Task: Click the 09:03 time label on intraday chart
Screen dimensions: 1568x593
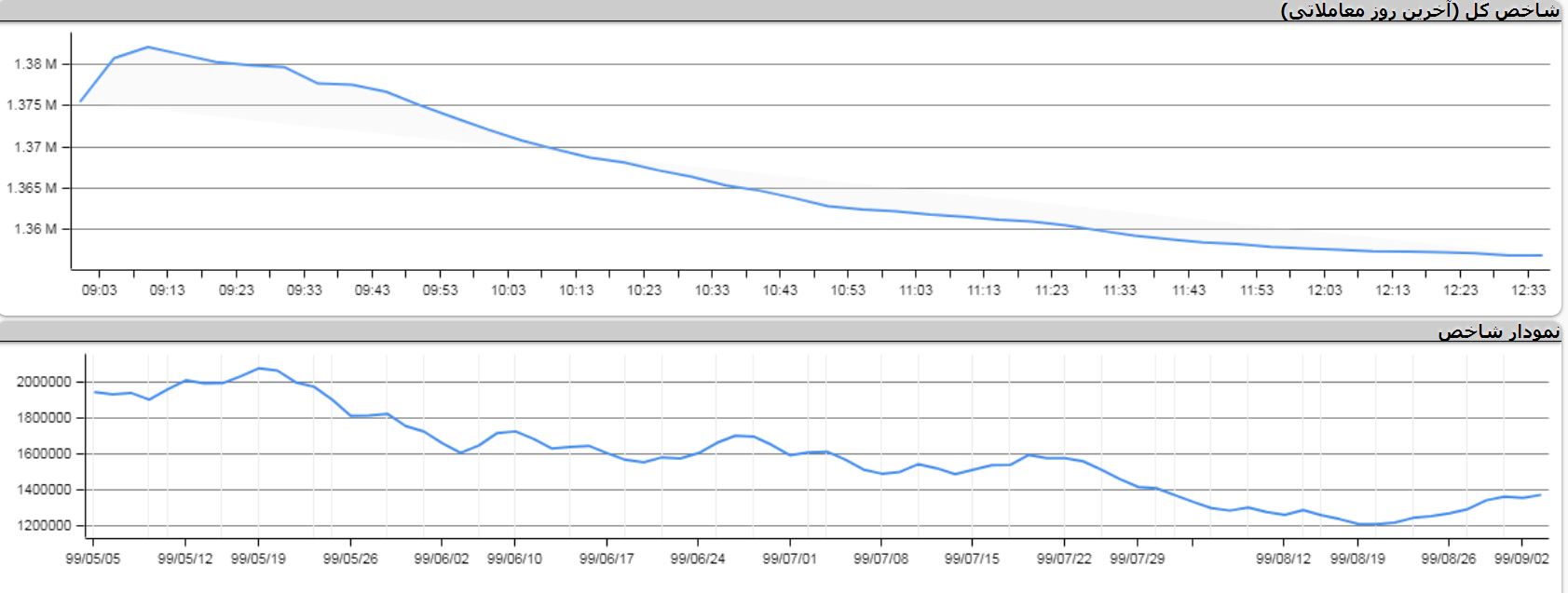Action: pos(99,290)
